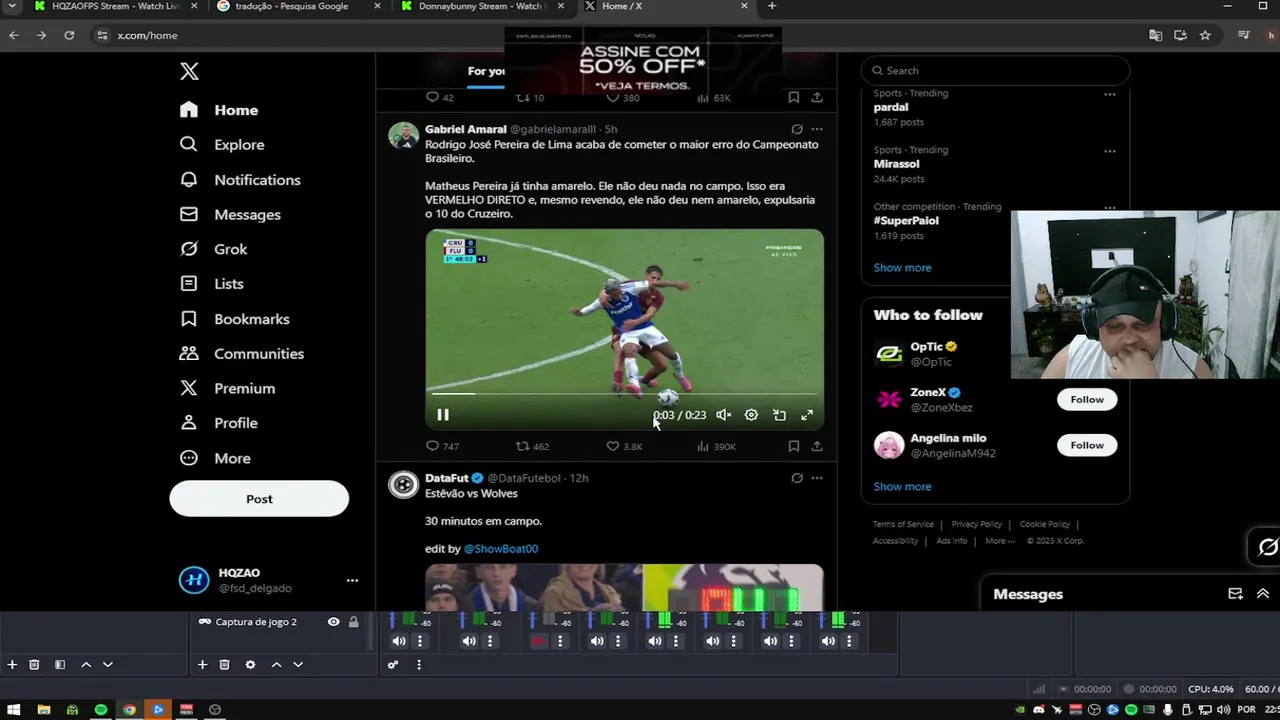Open more options for Mirassol trend
The image size is (1280, 720).
point(1109,152)
